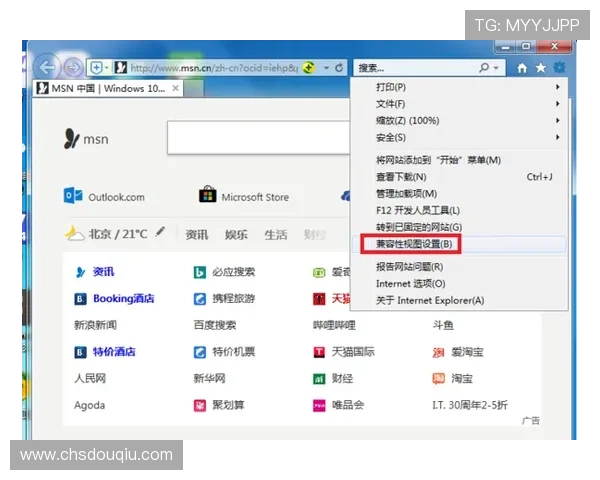This screenshot has width=600, height=480.
Task: Open the 斗鱼 link
Action: (443, 325)
